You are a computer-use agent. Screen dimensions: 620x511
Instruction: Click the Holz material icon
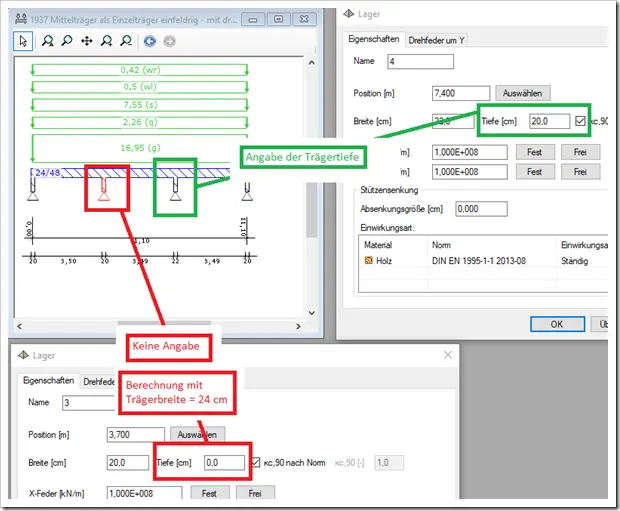tap(369, 260)
